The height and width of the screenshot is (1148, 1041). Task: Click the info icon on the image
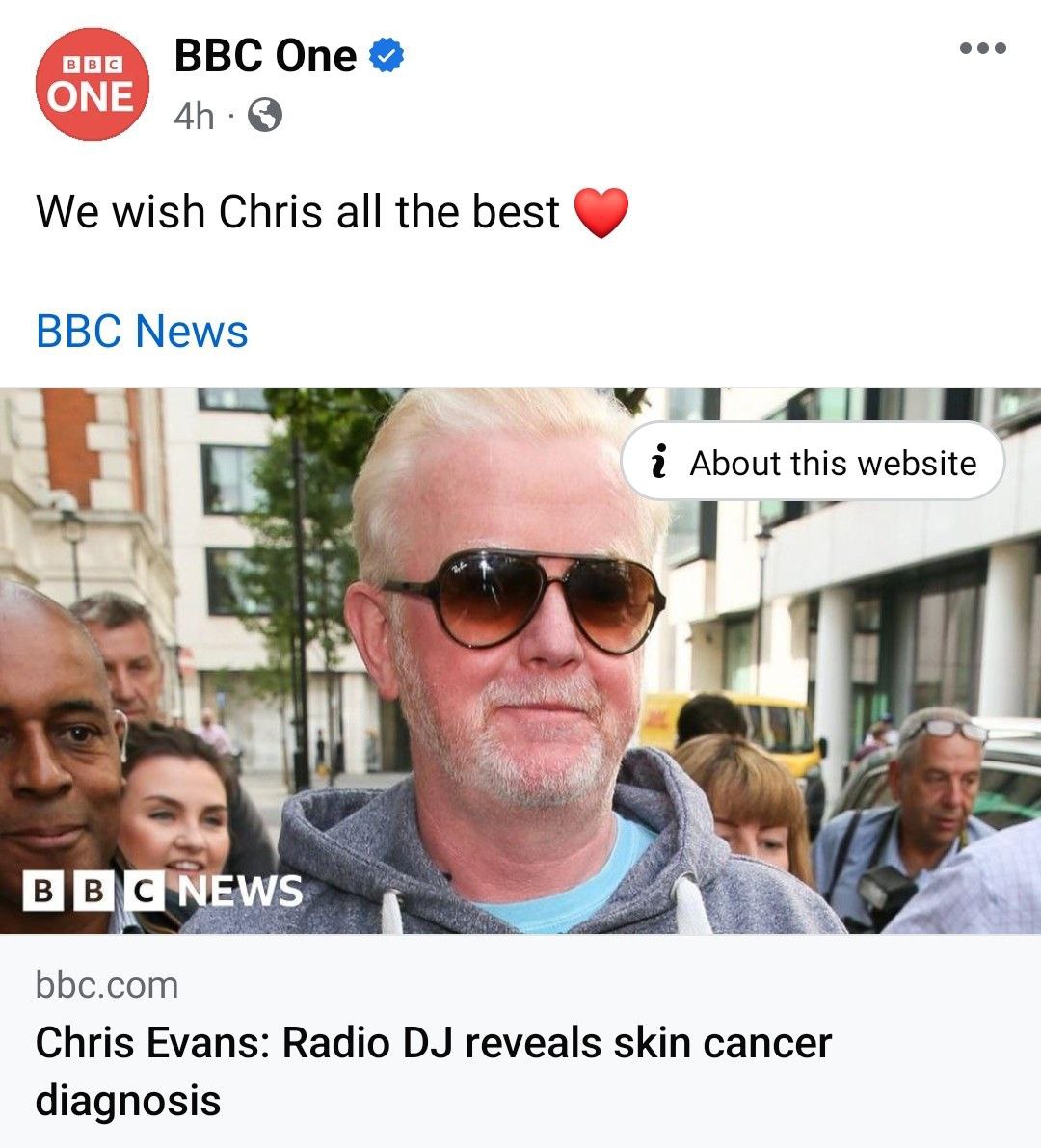659,462
